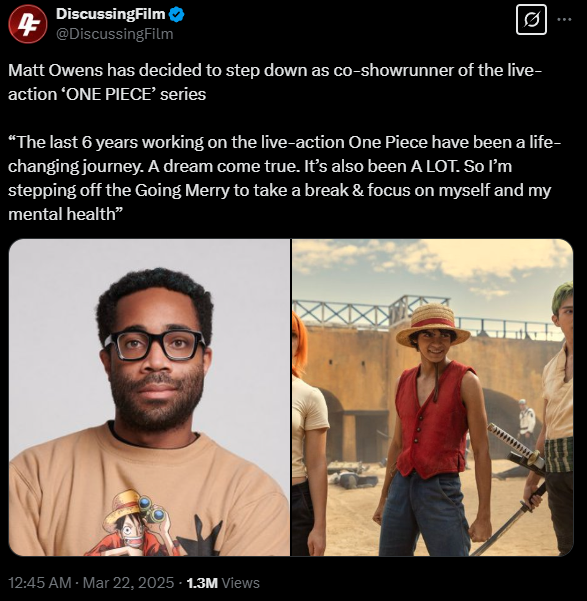Screen dimensions: 587x601
Task: Click the black glasses in the portrait
Action: (155, 344)
